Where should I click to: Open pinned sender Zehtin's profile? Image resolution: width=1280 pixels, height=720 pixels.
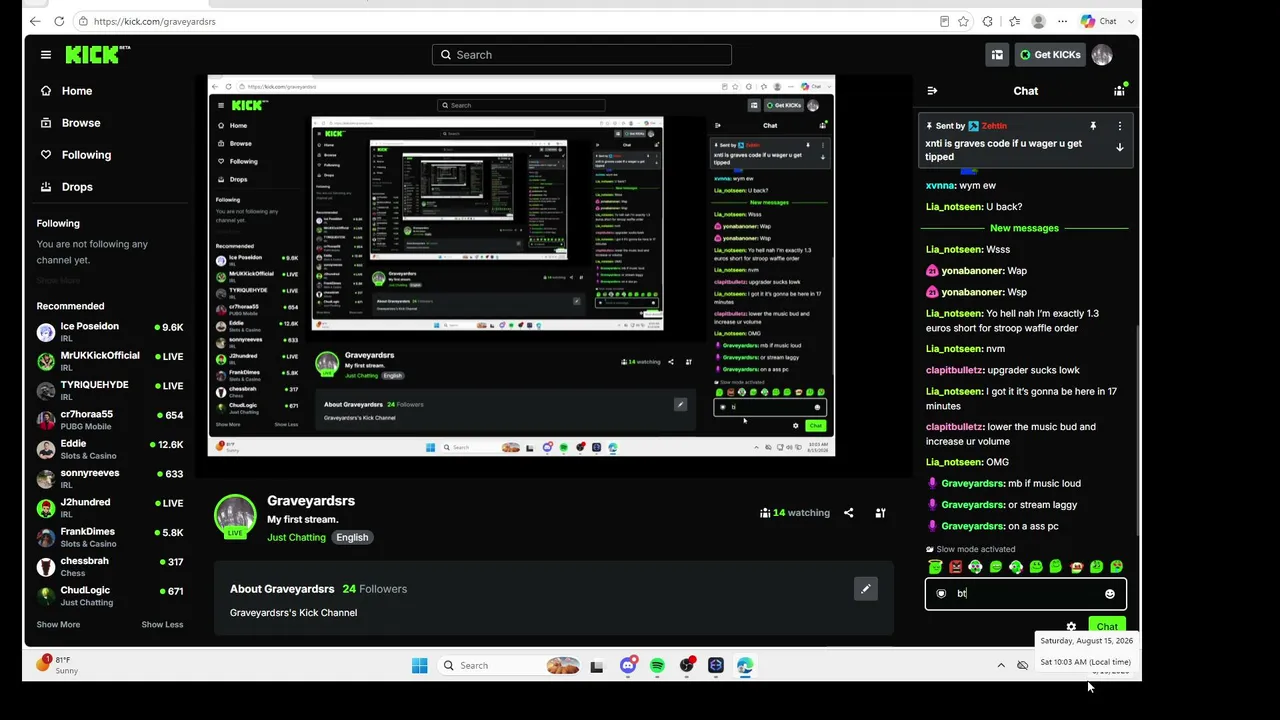[994, 126]
